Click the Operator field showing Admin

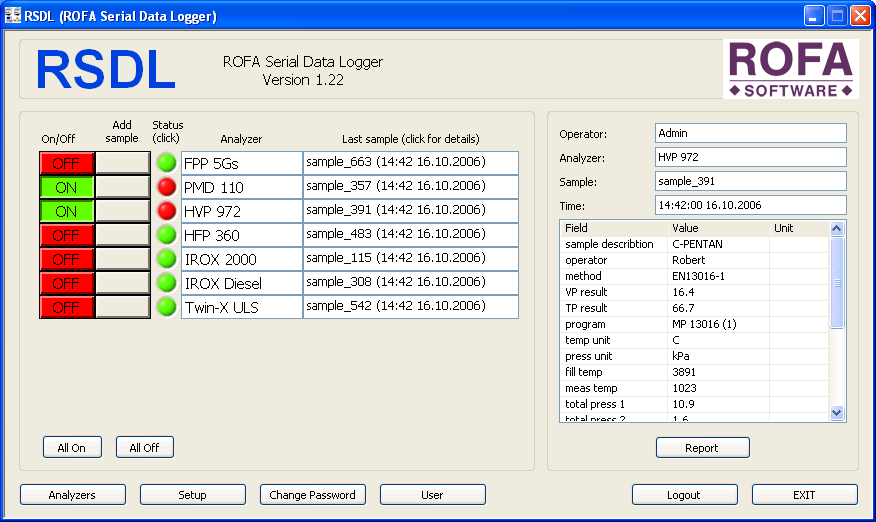[751, 133]
